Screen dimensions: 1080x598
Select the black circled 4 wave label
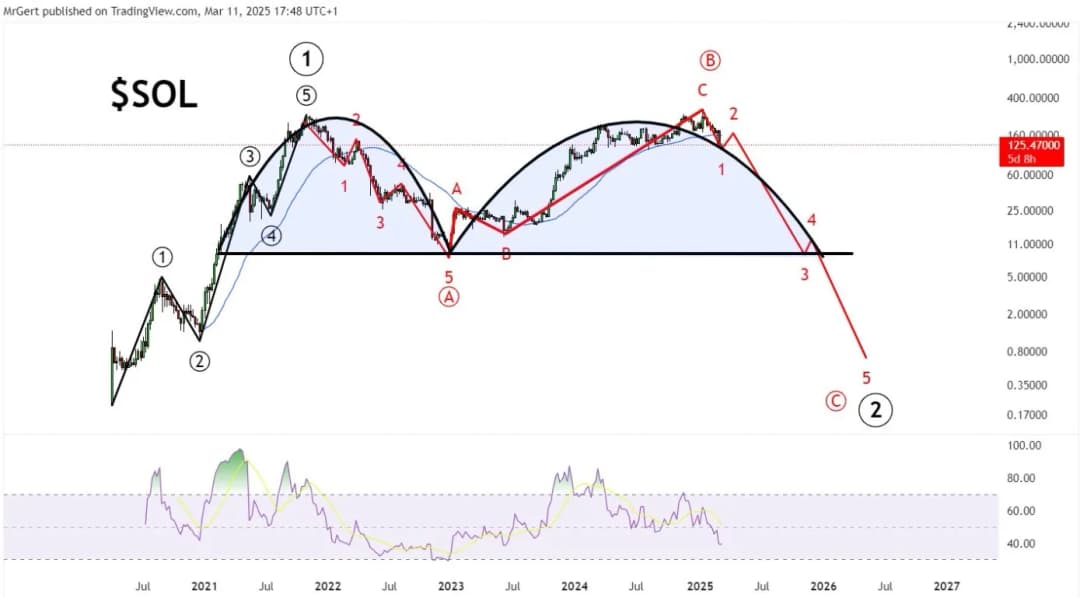point(272,236)
